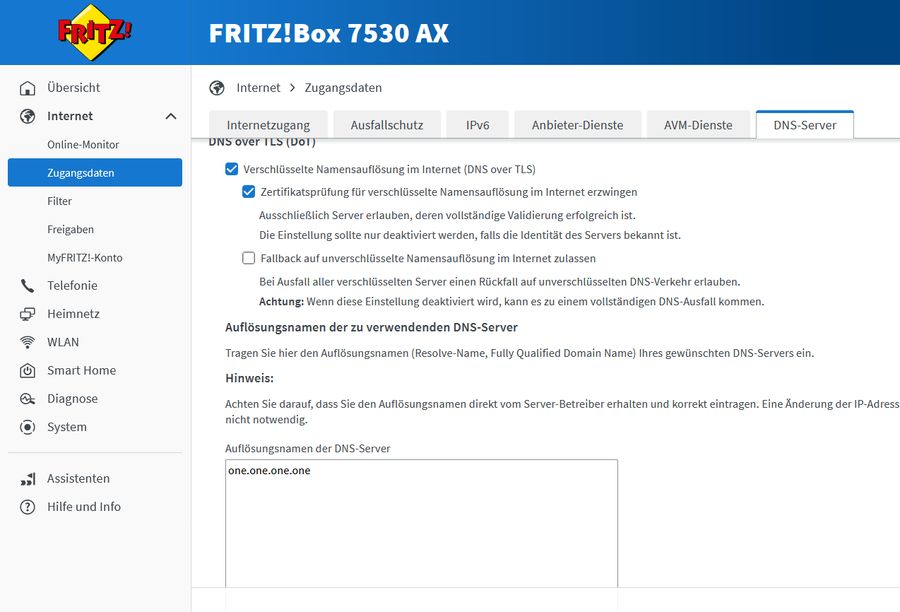Screen dimensions: 900x612
Task: Click the Internet breadcrumb link
Action: (258, 88)
